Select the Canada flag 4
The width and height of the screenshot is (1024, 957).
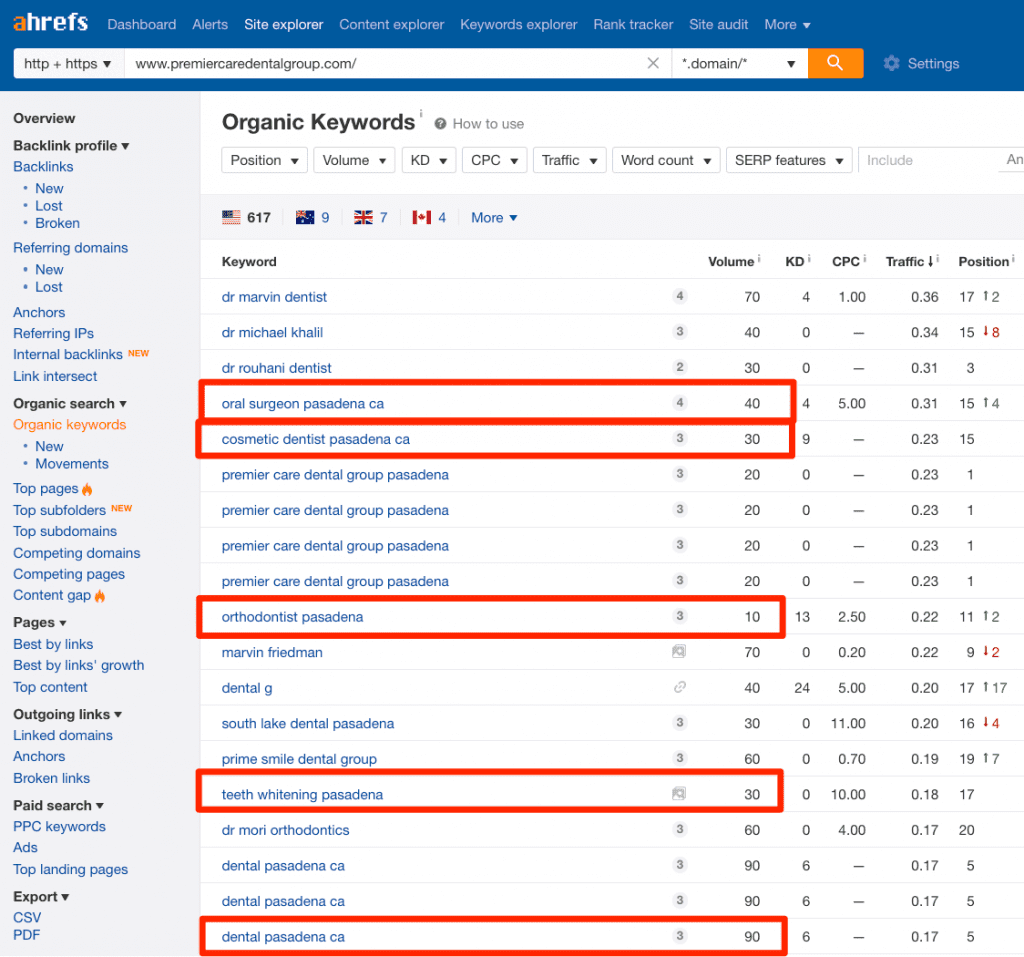(429, 218)
